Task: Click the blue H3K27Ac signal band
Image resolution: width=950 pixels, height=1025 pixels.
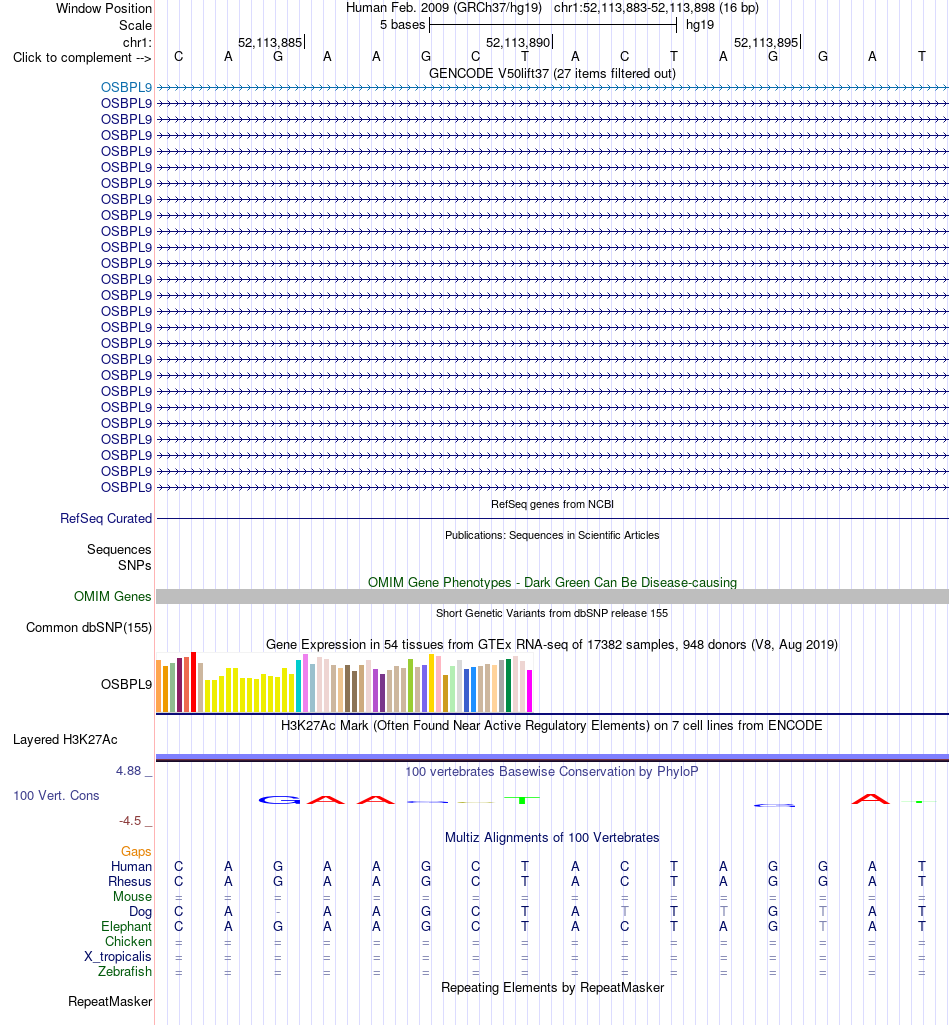Action: coord(552,757)
